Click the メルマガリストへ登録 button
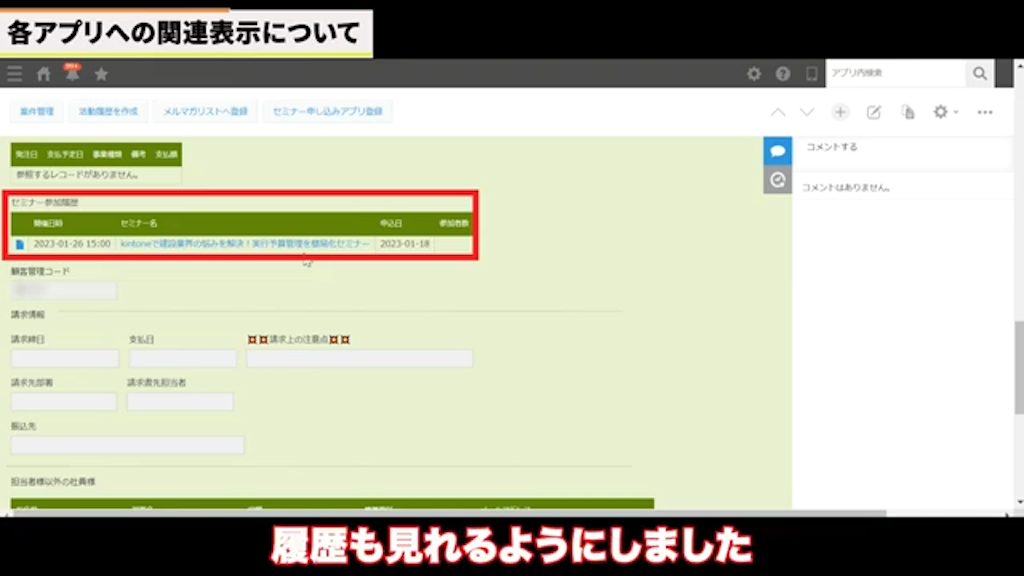This screenshot has height=576, width=1024. (x=205, y=112)
